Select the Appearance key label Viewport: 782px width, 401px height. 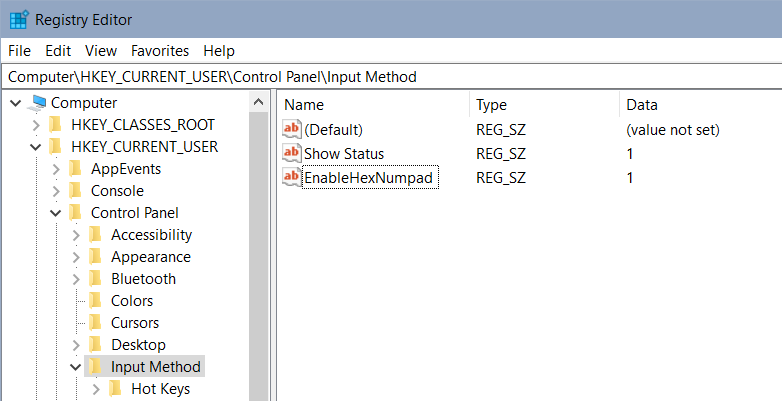click(x=151, y=256)
